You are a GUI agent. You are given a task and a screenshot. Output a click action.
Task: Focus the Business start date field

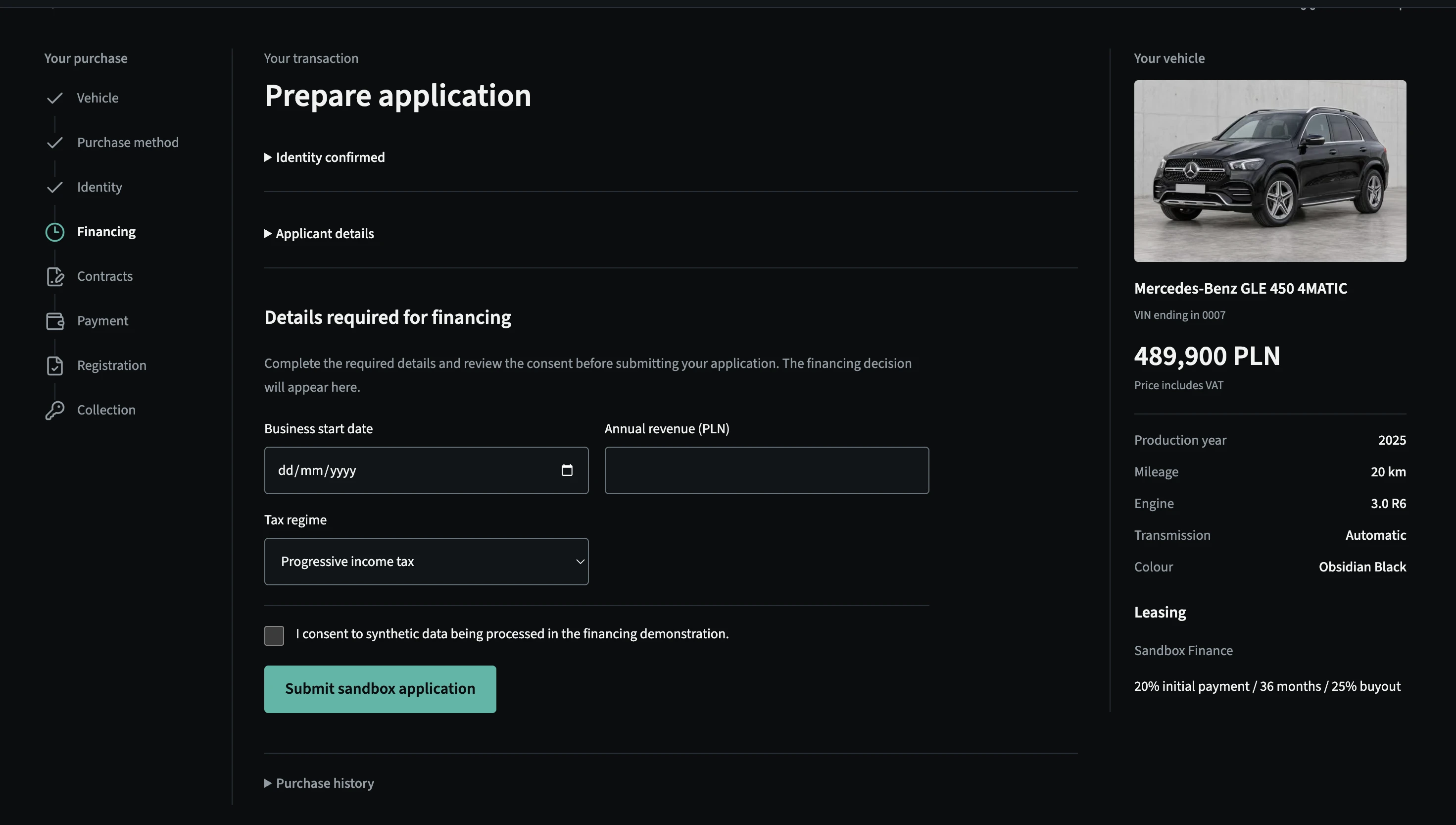click(426, 470)
